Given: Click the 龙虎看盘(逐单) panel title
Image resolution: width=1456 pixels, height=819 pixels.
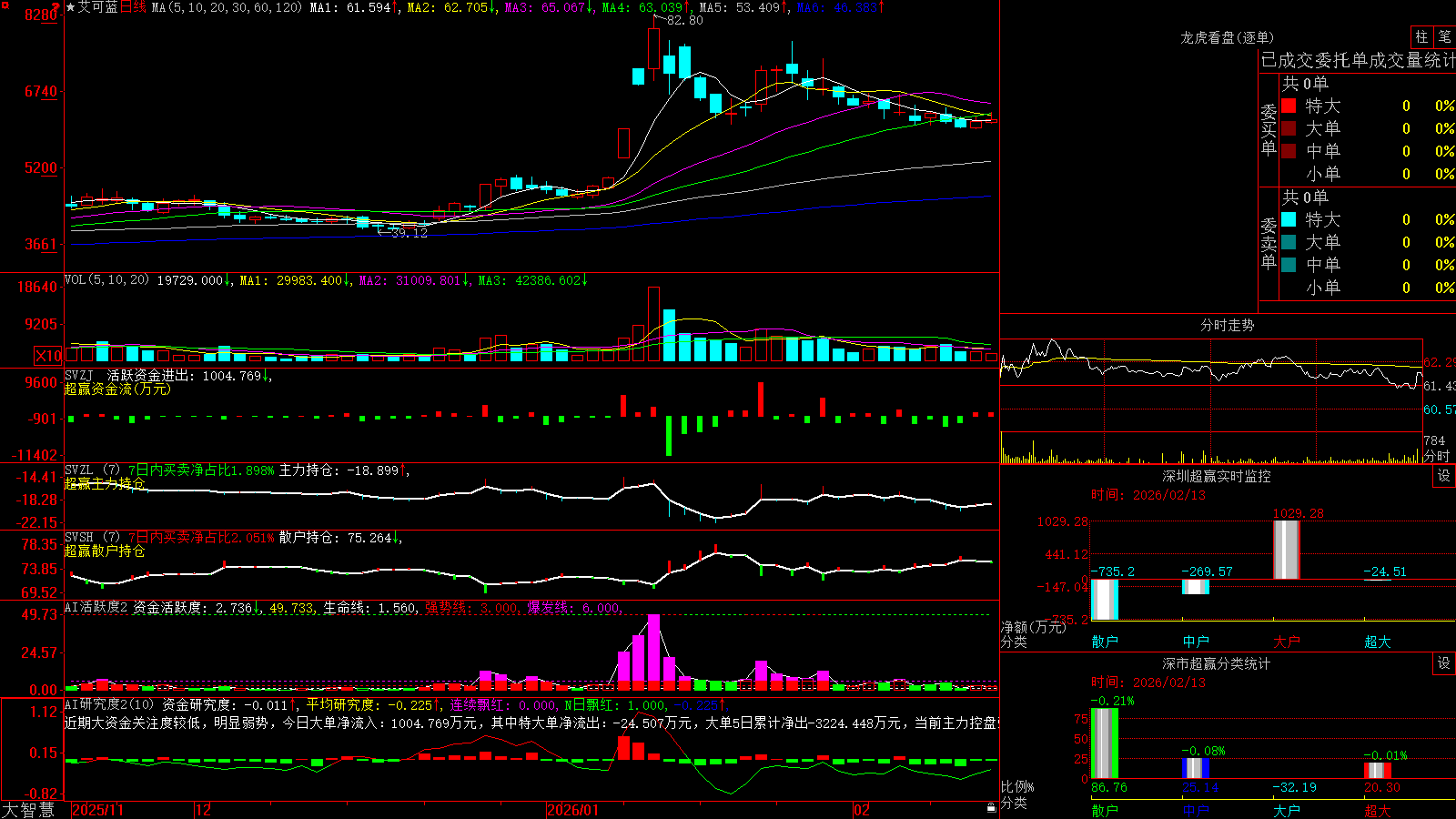Looking at the screenshot, I should 1228,37.
